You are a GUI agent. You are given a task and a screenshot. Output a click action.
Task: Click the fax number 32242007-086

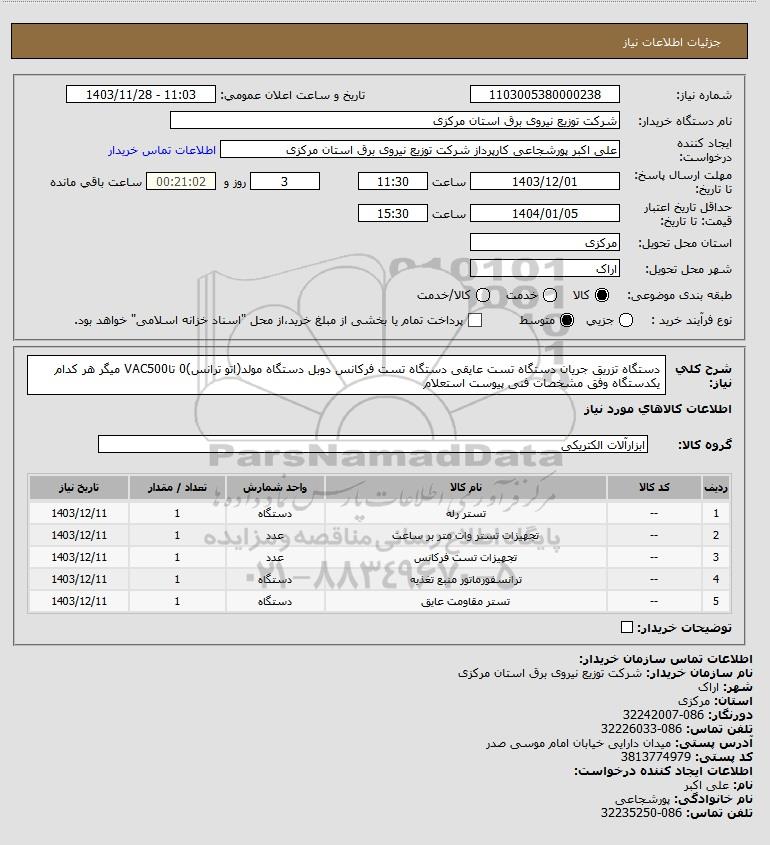663,715
